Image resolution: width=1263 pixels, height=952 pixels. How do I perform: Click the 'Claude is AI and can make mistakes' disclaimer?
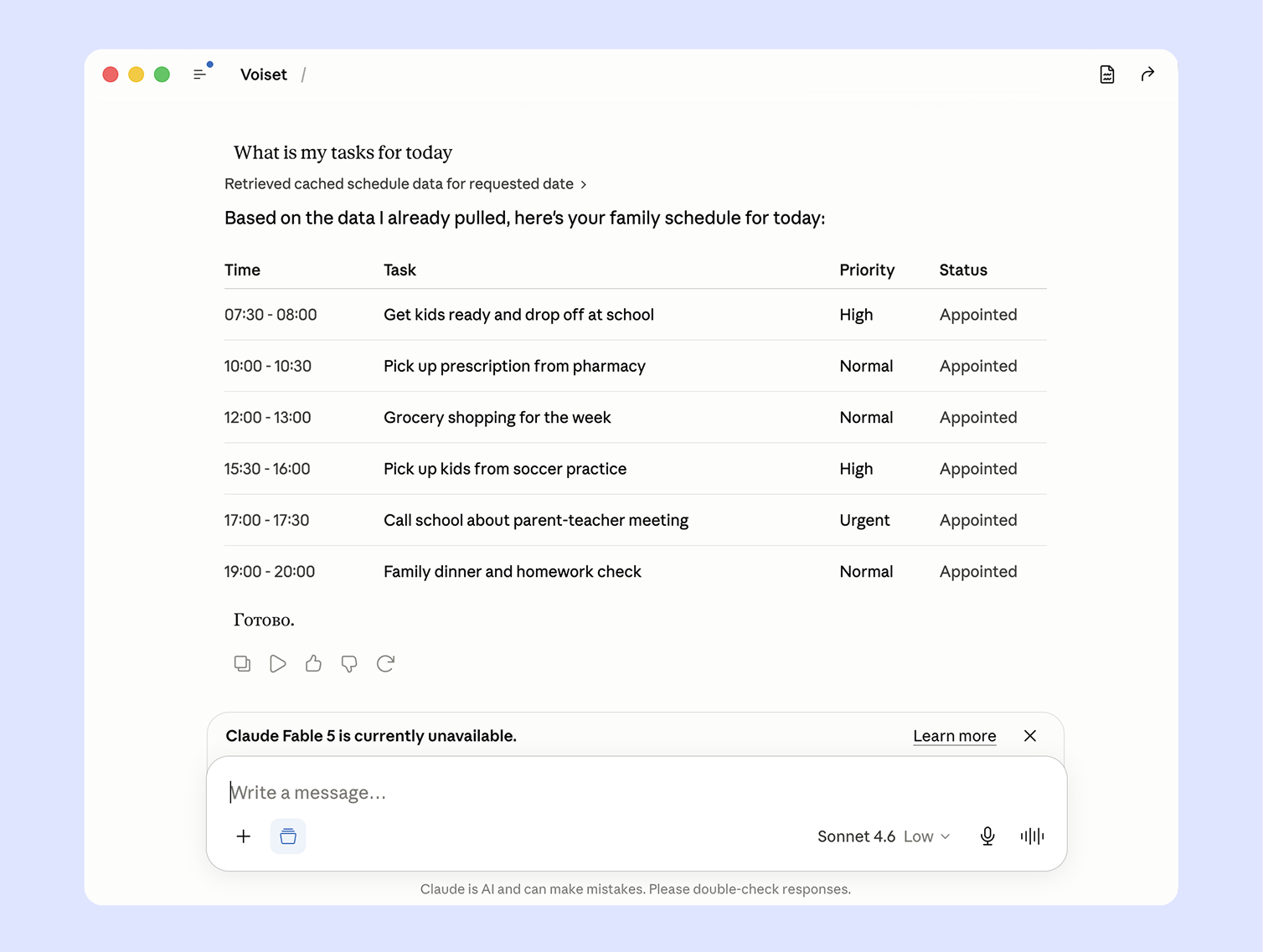(x=636, y=889)
